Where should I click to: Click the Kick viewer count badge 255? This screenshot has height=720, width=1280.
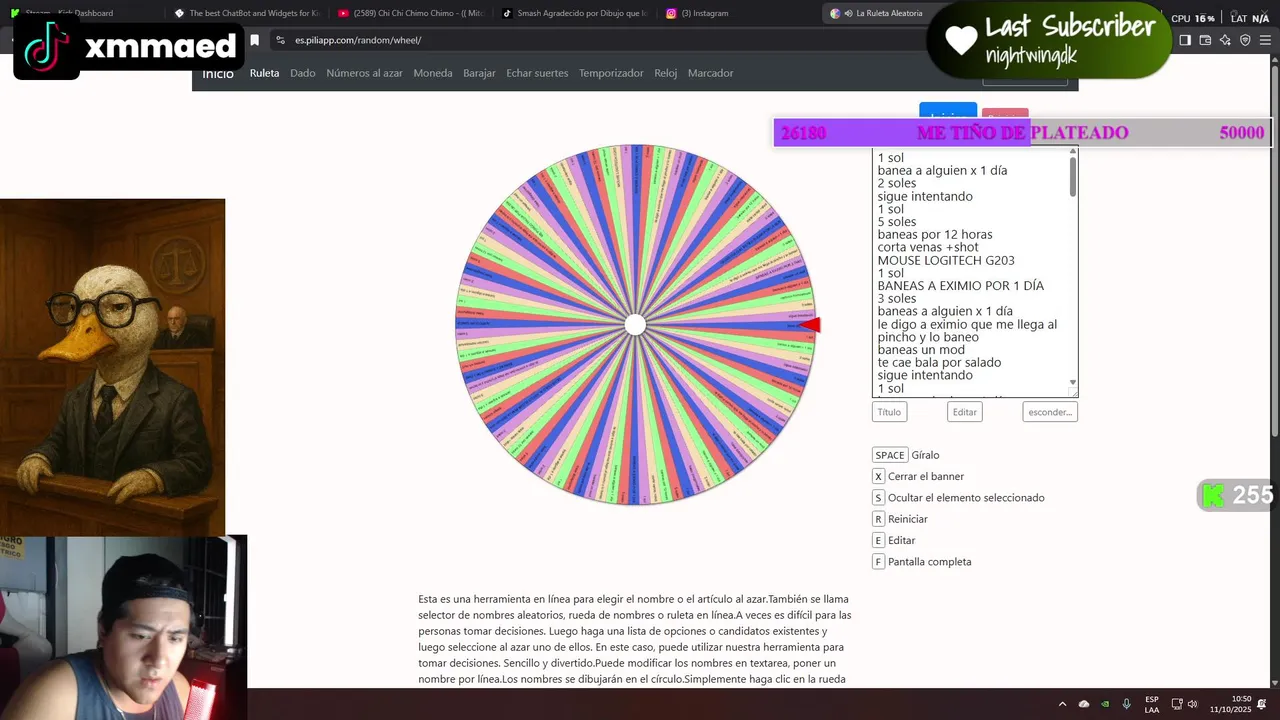pyautogui.click(x=1238, y=495)
